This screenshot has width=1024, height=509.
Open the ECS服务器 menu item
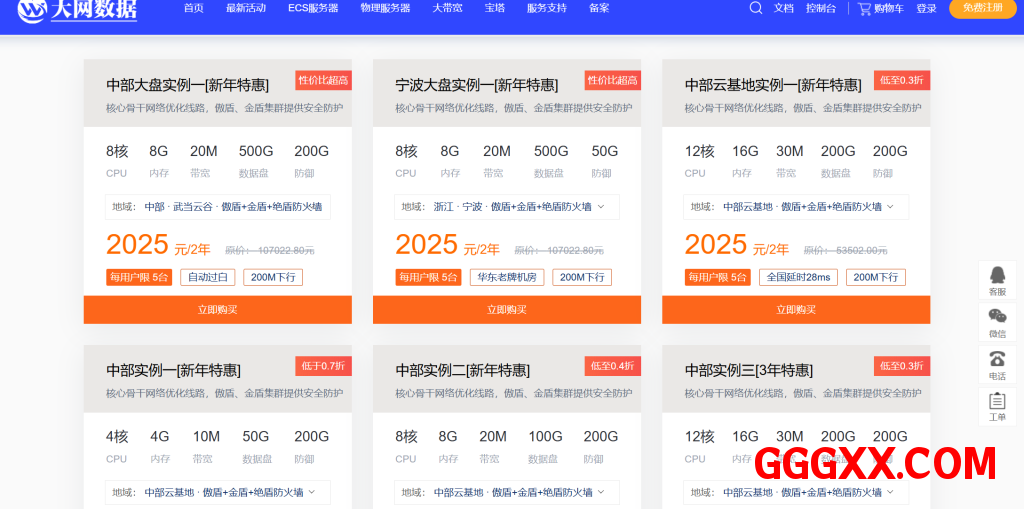[313, 8]
